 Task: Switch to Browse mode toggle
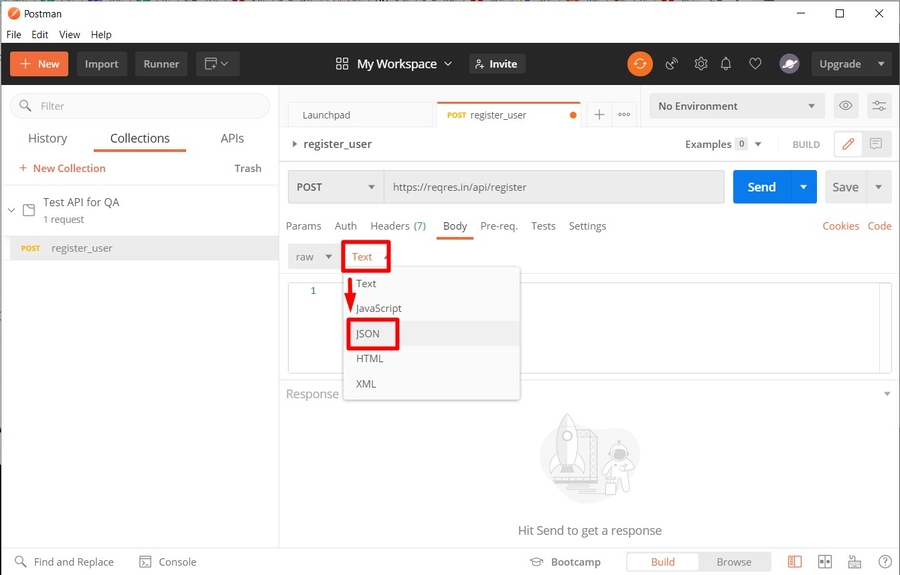tap(733, 562)
